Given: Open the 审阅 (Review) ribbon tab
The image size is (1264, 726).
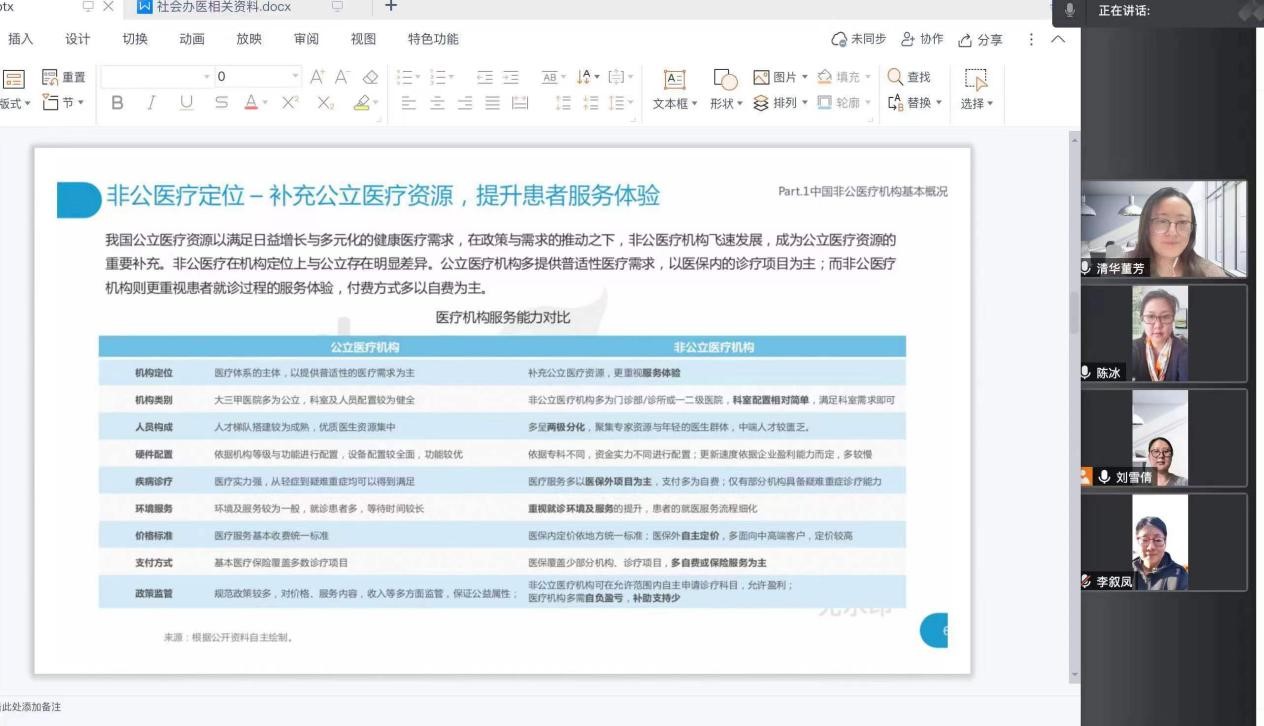Looking at the screenshot, I should click(x=306, y=39).
